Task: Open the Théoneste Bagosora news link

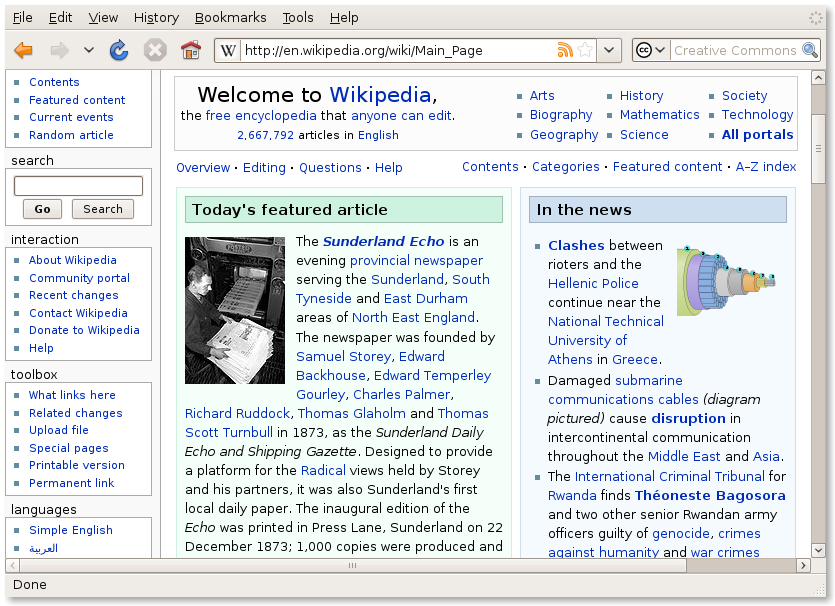Action: [710, 496]
